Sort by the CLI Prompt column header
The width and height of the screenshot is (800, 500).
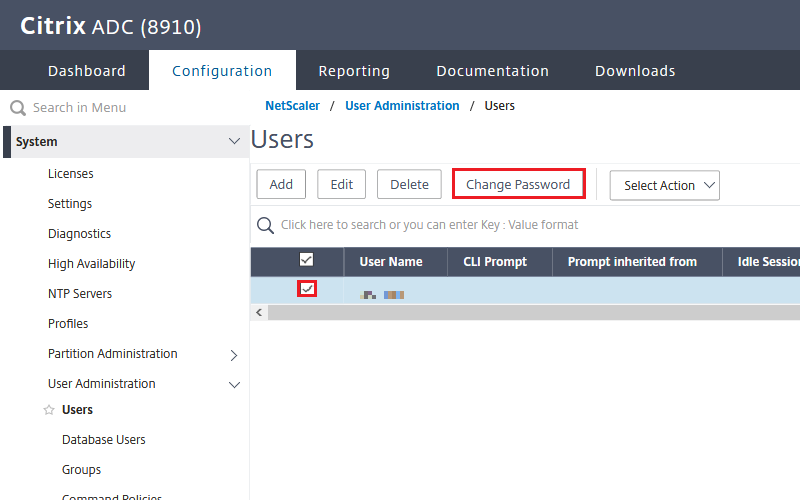tap(495, 262)
